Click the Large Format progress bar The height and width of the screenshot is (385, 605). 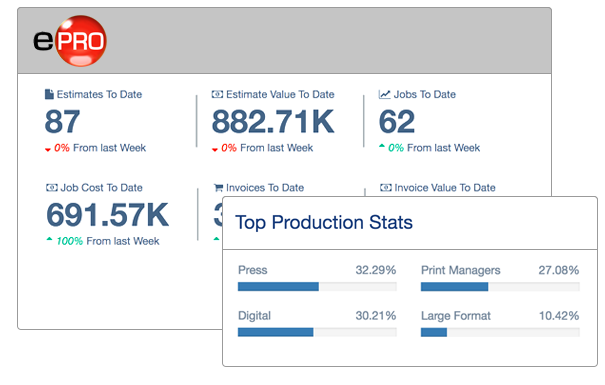point(500,332)
